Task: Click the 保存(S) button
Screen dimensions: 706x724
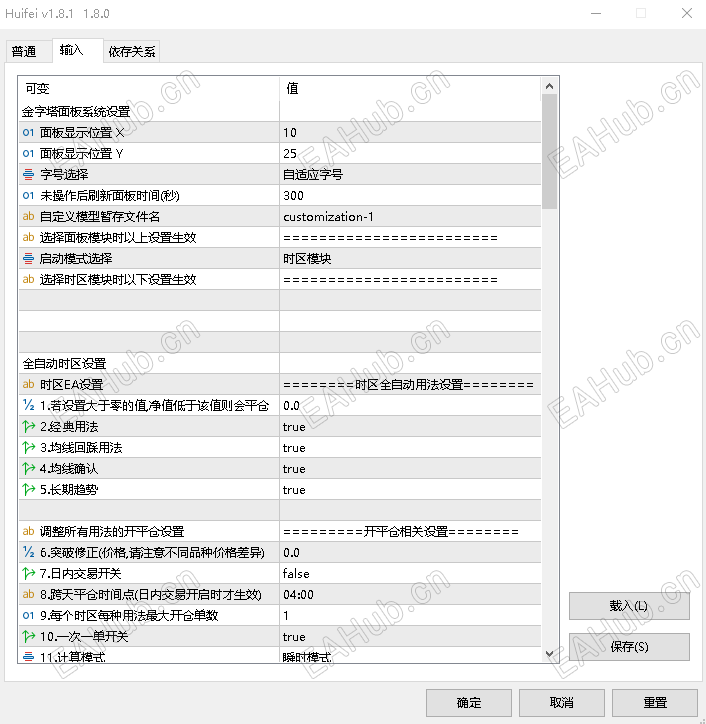Action: coord(629,646)
